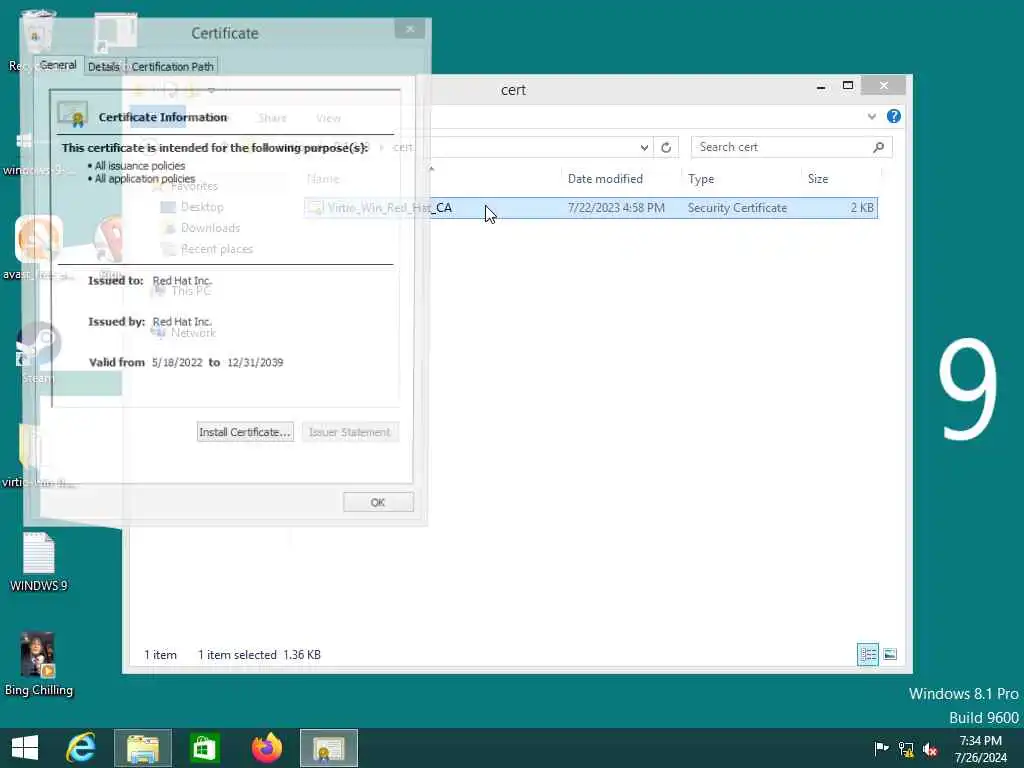Launch Firefox from the taskbar
Viewport: 1024px width, 768px height.
pyautogui.click(x=266, y=748)
